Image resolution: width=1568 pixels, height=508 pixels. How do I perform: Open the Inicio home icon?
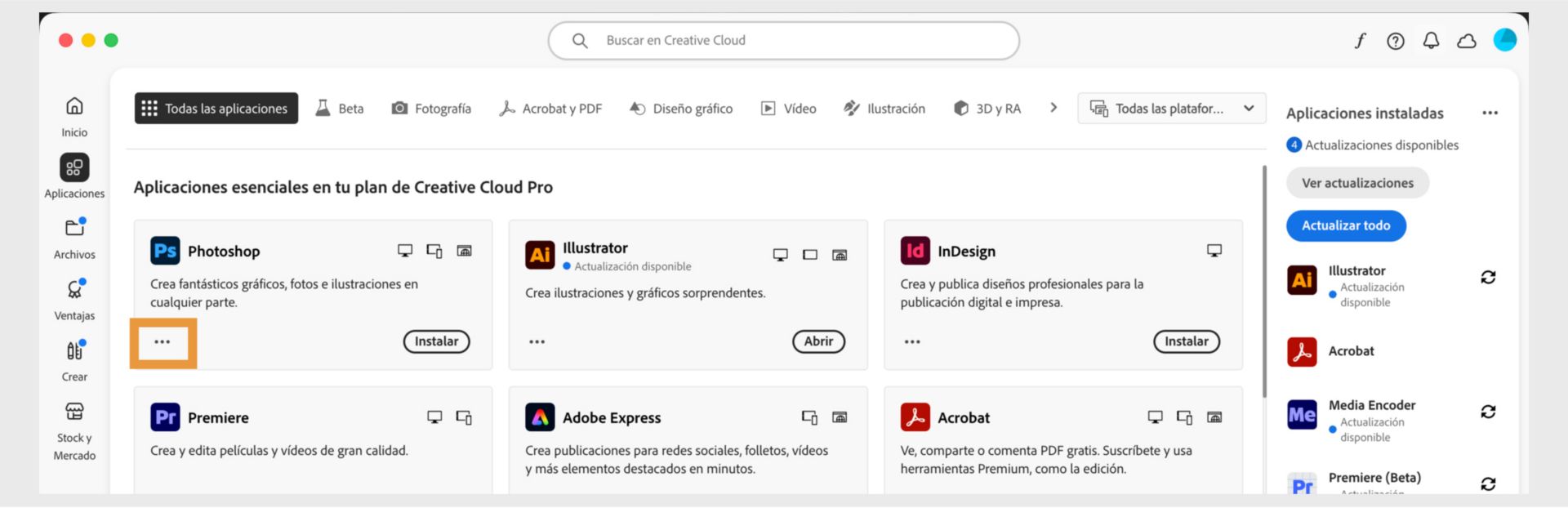(x=74, y=106)
